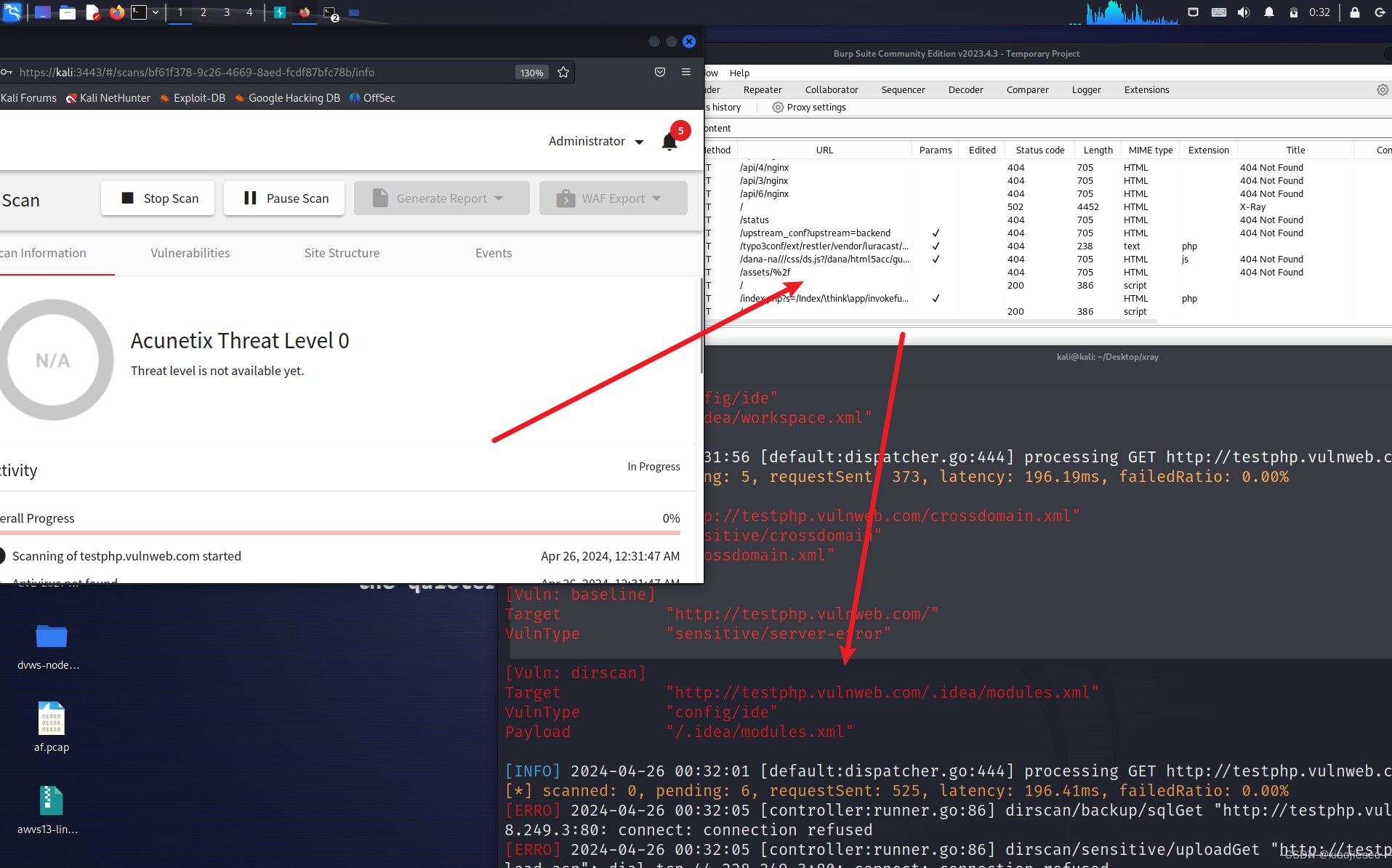
Task: Switch to workspace 4
Action: click(249, 12)
